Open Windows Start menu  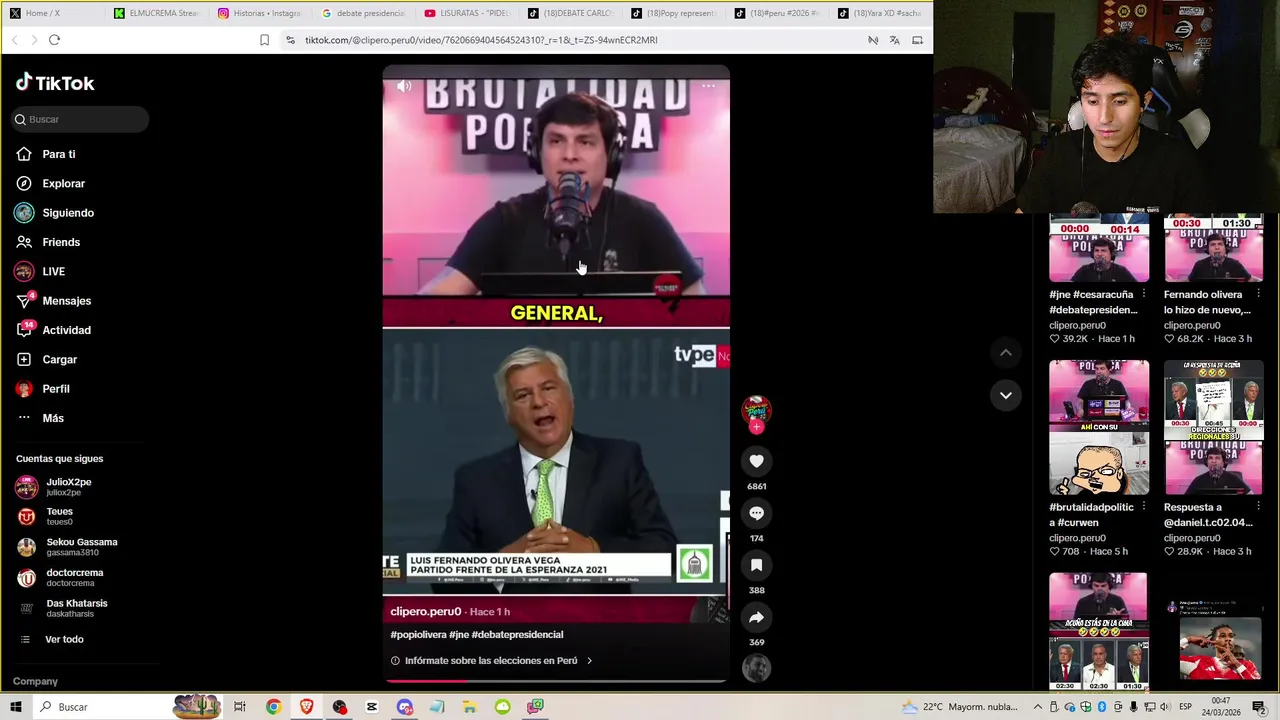point(15,707)
